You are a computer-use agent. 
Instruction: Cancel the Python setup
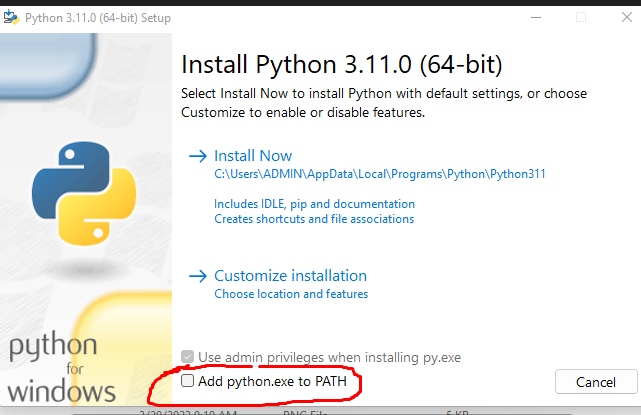(596, 382)
